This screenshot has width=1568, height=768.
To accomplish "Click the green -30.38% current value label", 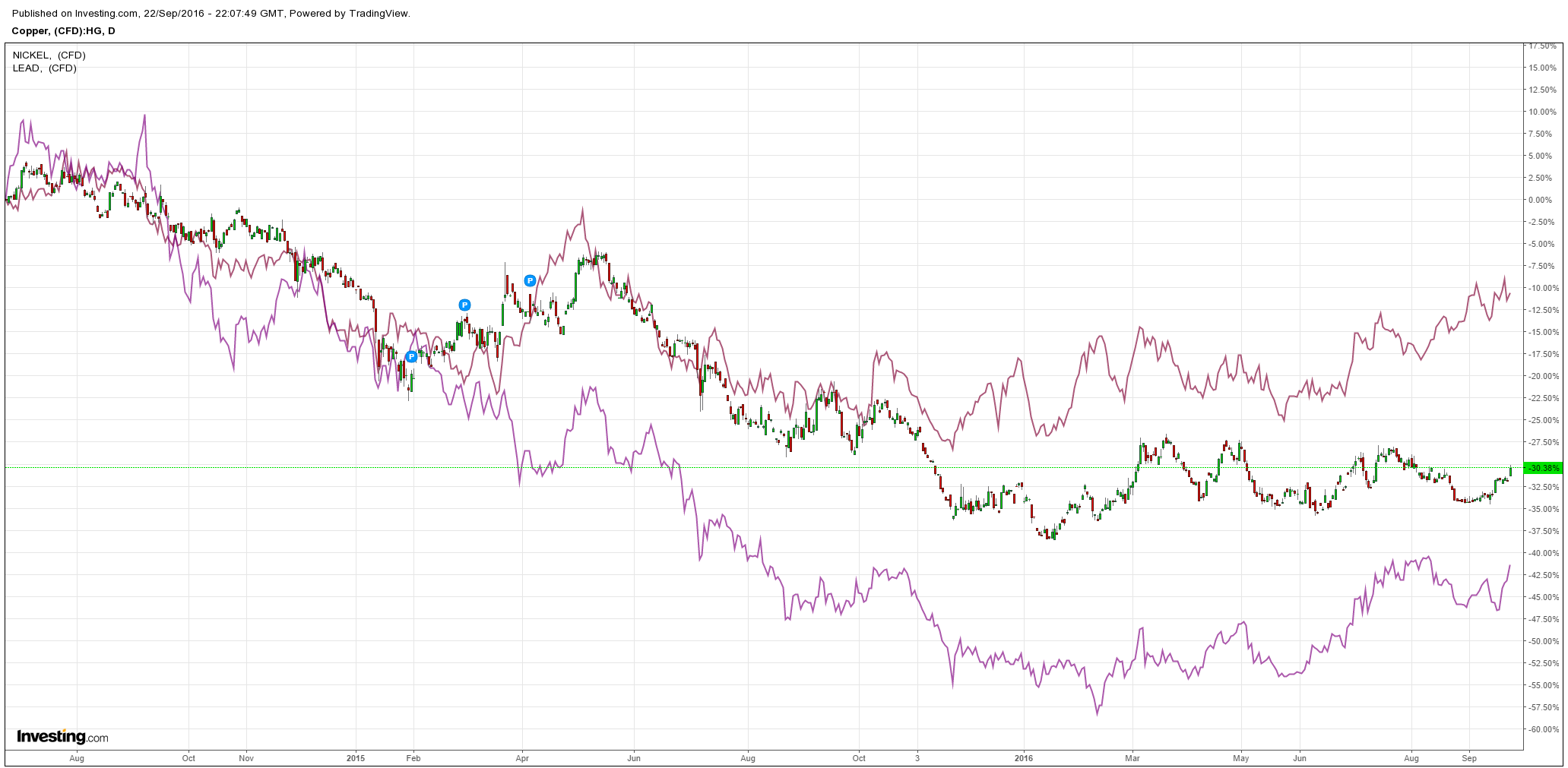I will [x=1545, y=468].
